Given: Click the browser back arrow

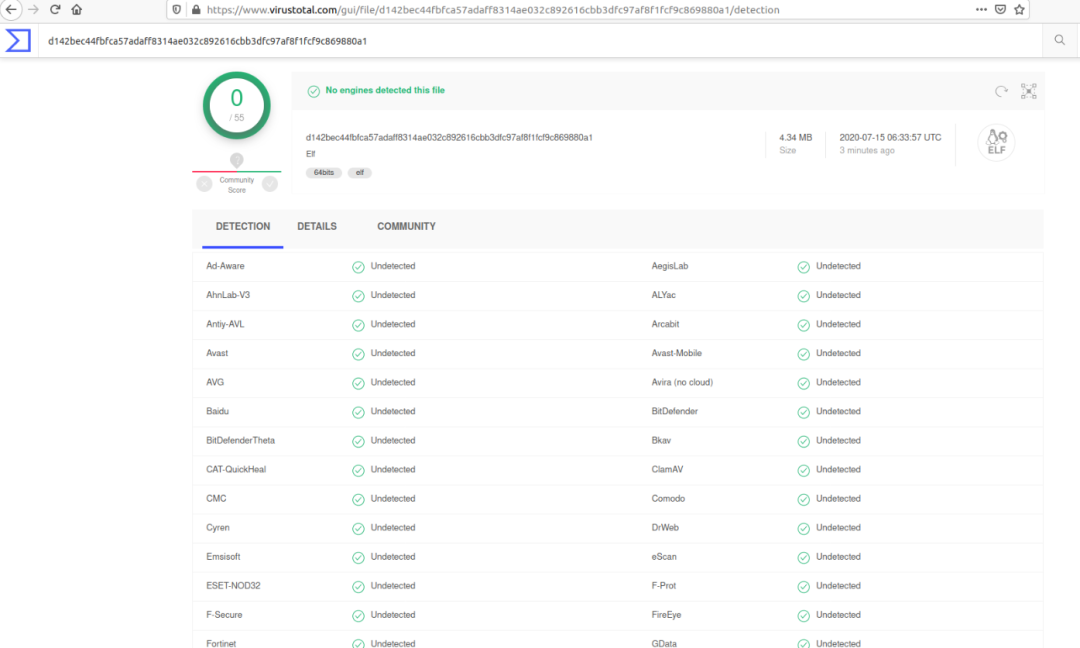Looking at the screenshot, I should coord(11,10).
